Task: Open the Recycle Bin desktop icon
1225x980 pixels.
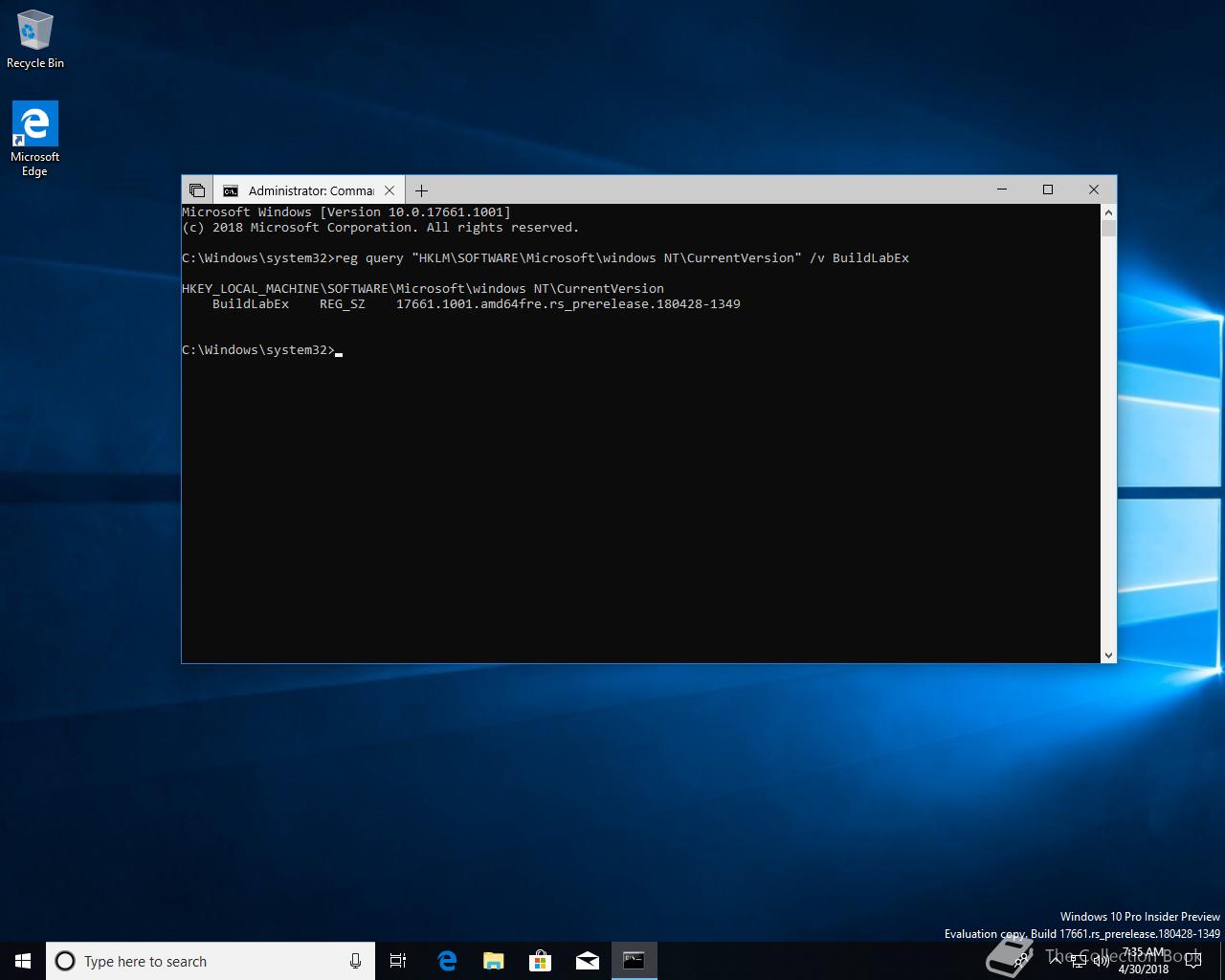Action: (x=35, y=39)
